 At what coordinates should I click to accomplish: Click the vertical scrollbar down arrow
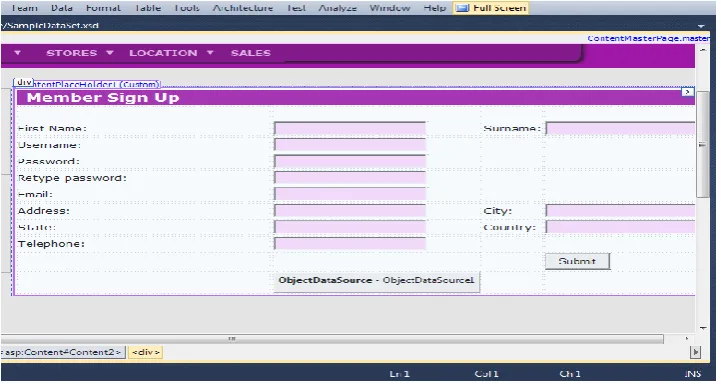point(703,328)
